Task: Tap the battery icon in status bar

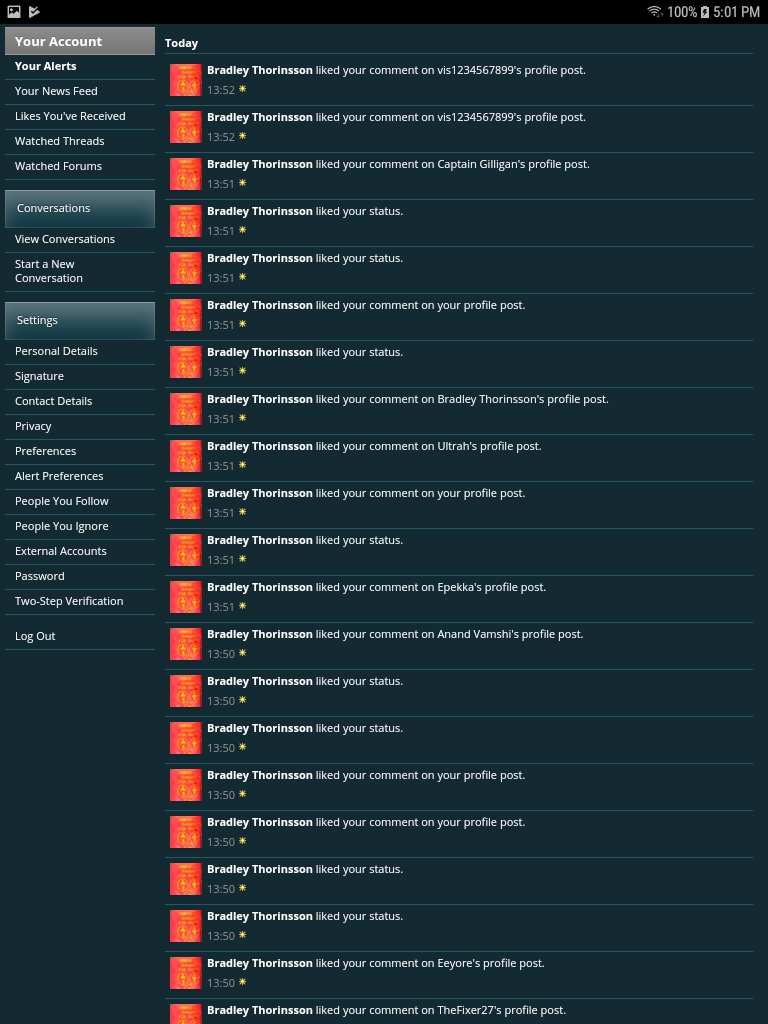Action: 705,12
